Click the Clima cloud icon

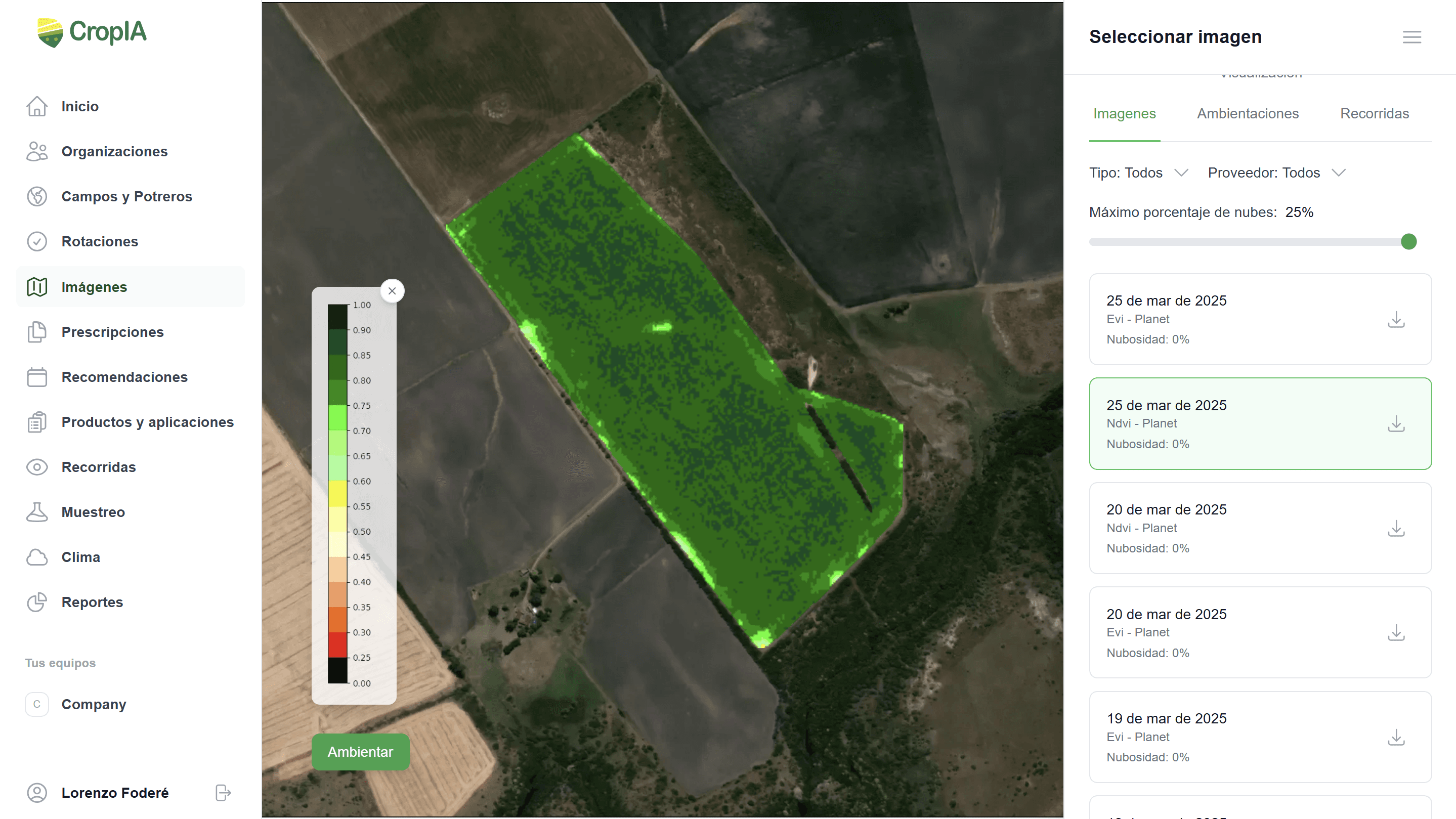tap(37, 557)
